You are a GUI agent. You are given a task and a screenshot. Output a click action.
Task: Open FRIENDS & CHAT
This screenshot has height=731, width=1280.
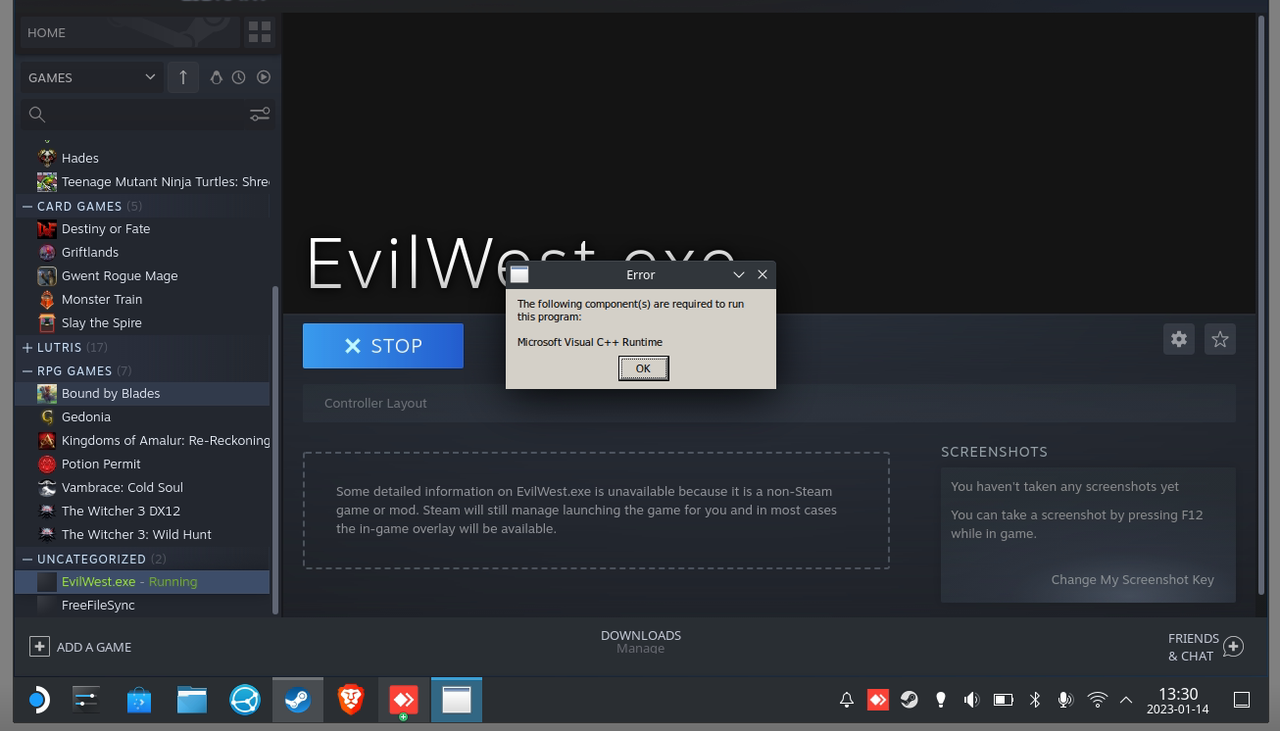click(1193, 647)
